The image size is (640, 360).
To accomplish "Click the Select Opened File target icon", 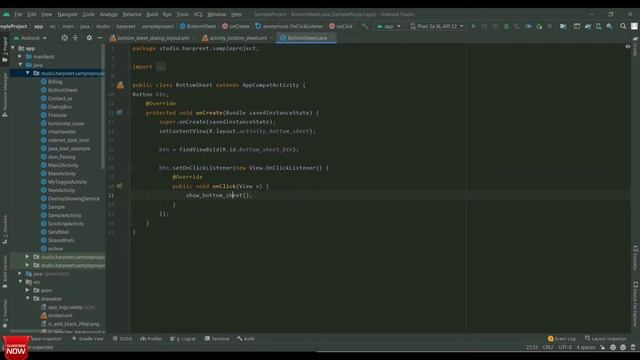I will pyautogui.click(x=64, y=38).
